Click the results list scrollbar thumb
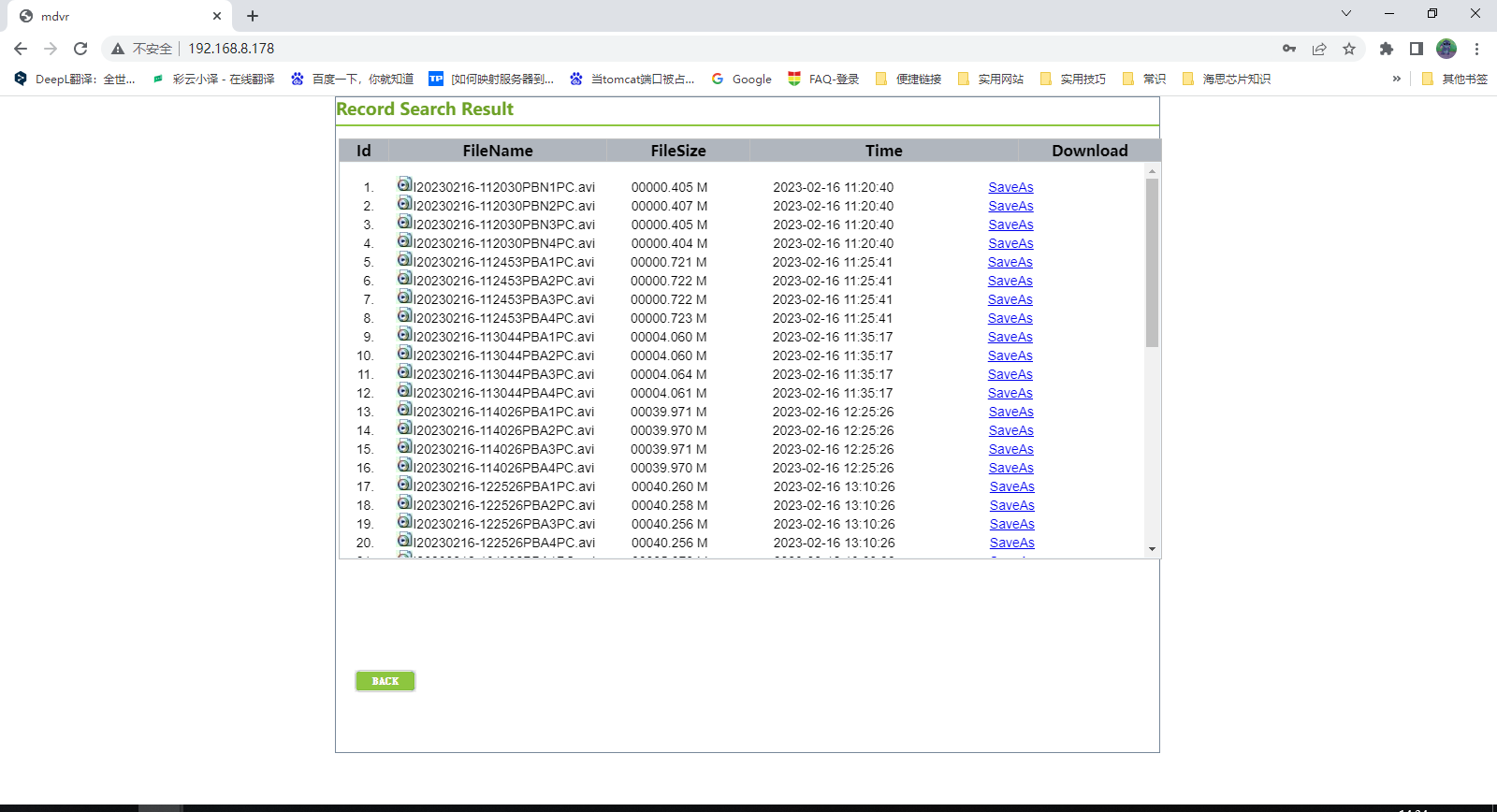The width and height of the screenshot is (1497, 812). (1152, 263)
